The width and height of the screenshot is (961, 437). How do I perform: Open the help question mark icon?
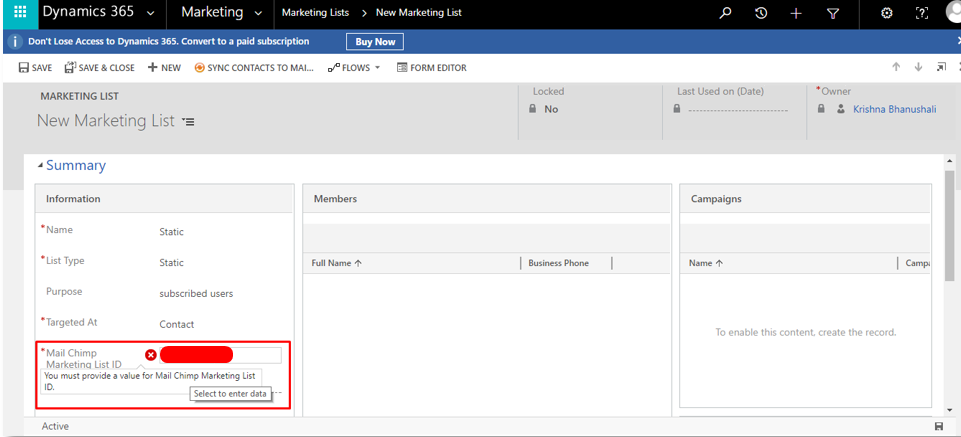pyautogui.click(x=921, y=13)
